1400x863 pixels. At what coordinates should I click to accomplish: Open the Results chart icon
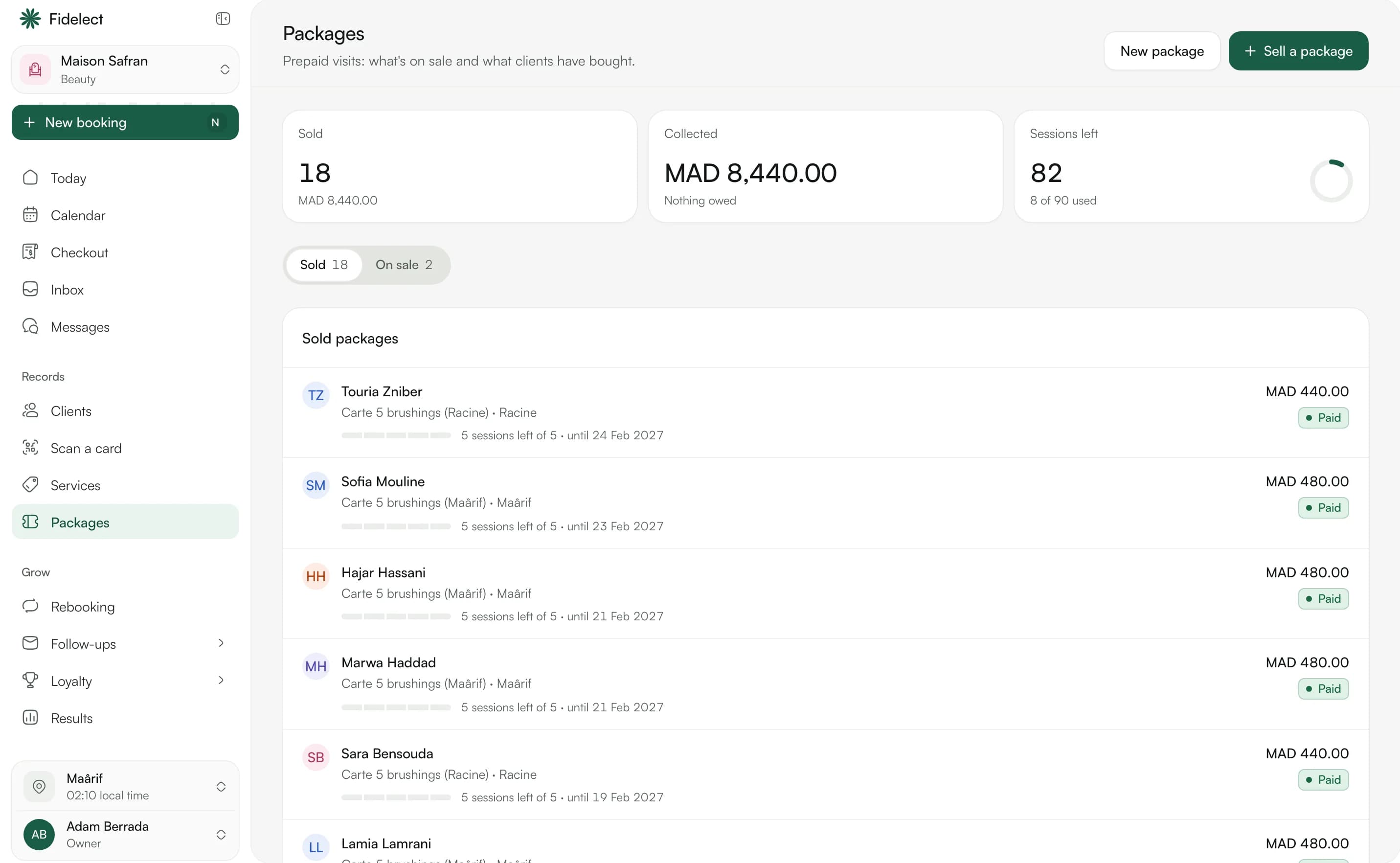[x=30, y=717]
